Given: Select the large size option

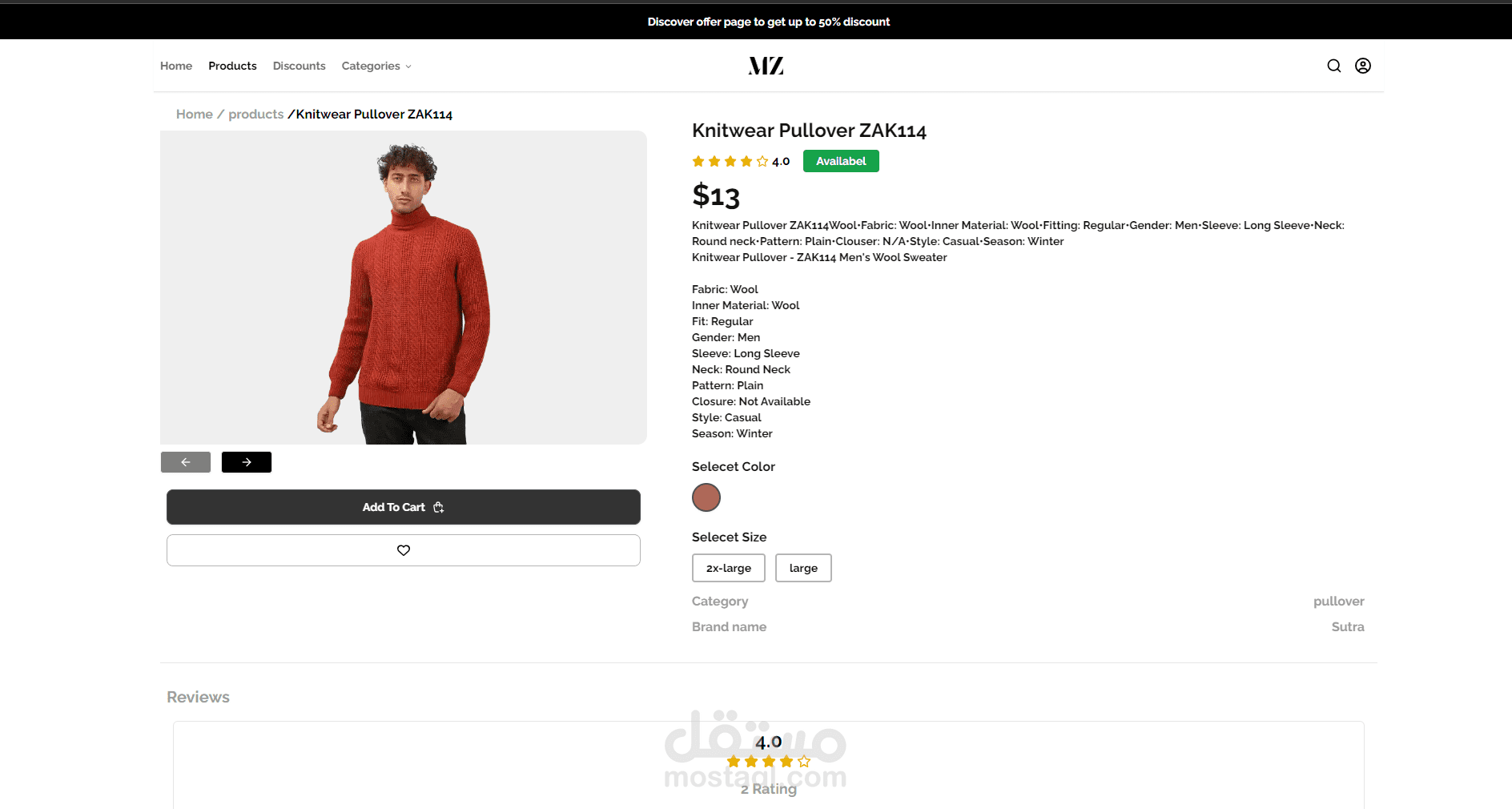Looking at the screenshot, I should pos(803,568).
